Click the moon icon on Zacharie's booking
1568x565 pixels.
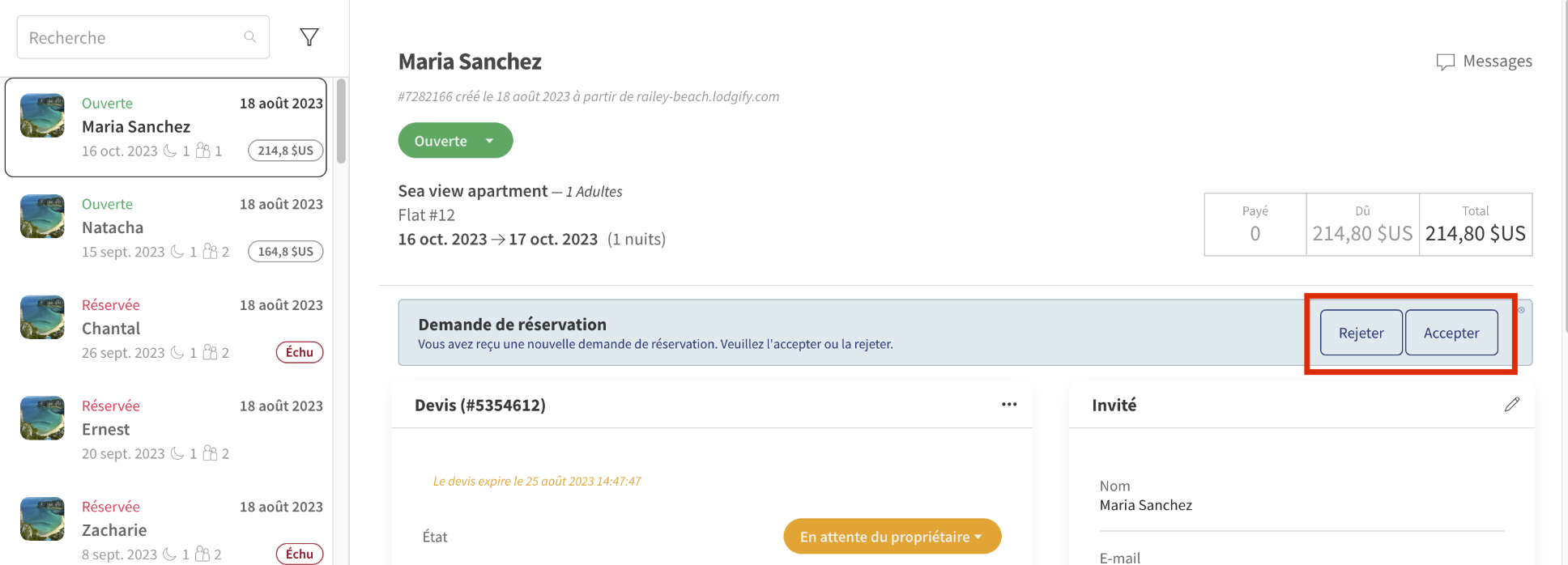[x=168, y=554]
